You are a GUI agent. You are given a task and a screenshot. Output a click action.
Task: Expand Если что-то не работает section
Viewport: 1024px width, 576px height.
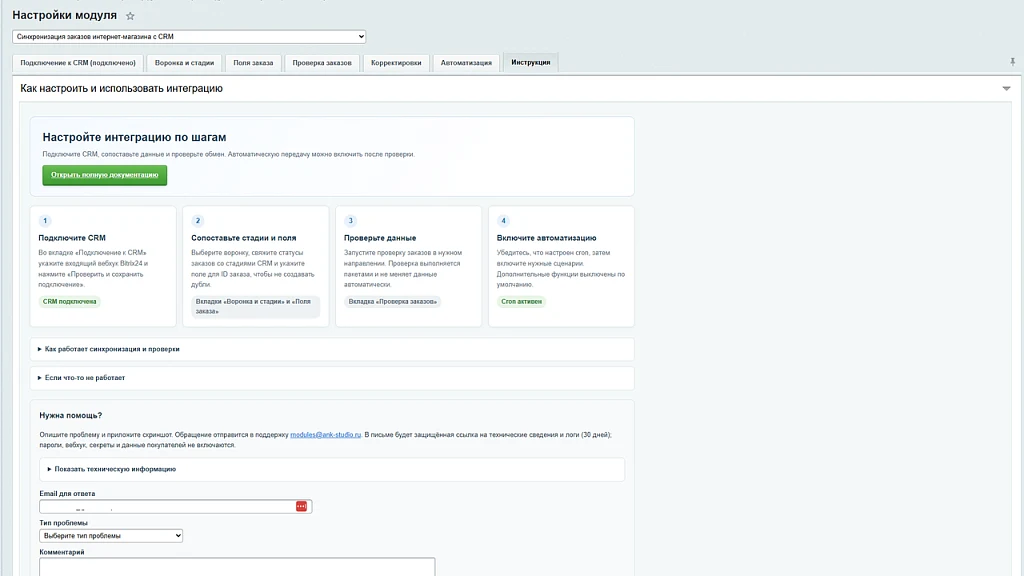click(x=332, y=378)
